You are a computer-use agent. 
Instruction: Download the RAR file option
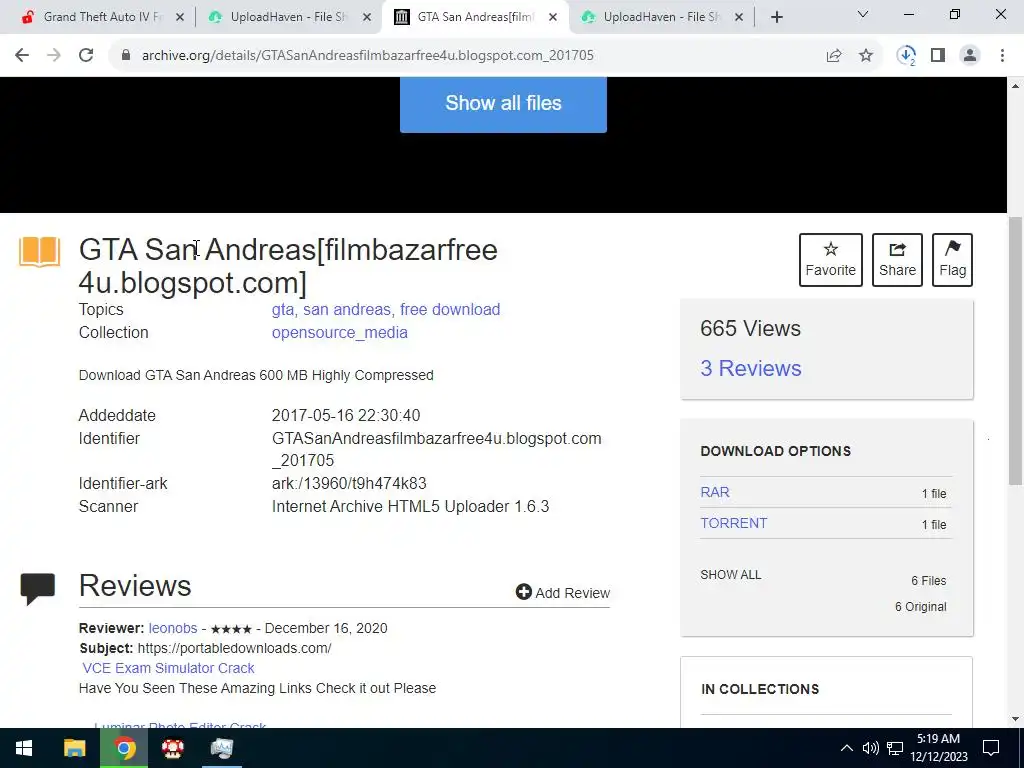pos(714,492)
